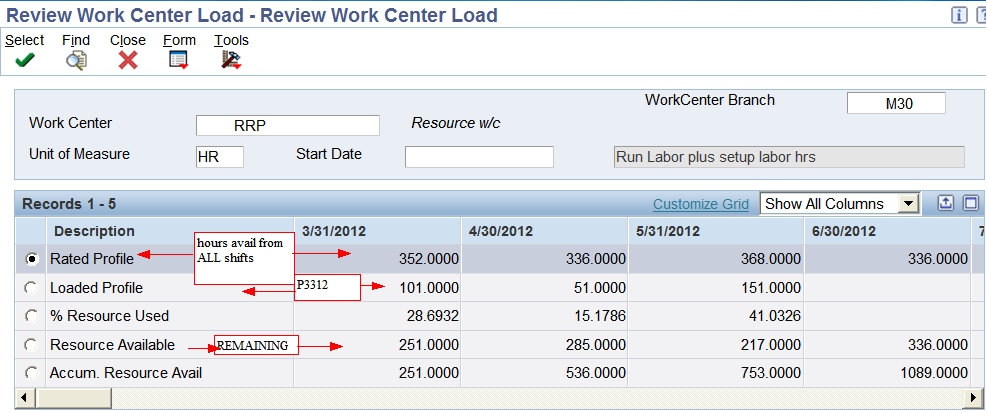Click the Work Center input field
Viewport: 987px width, 413px height.
(288, 125)
